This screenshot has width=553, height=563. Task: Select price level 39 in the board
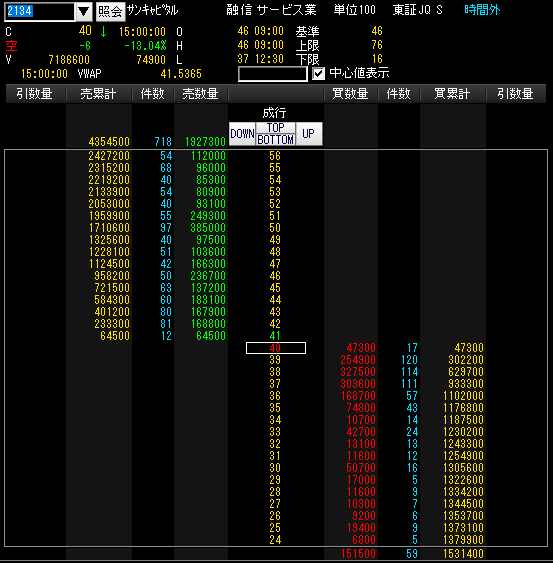point(275,360)
